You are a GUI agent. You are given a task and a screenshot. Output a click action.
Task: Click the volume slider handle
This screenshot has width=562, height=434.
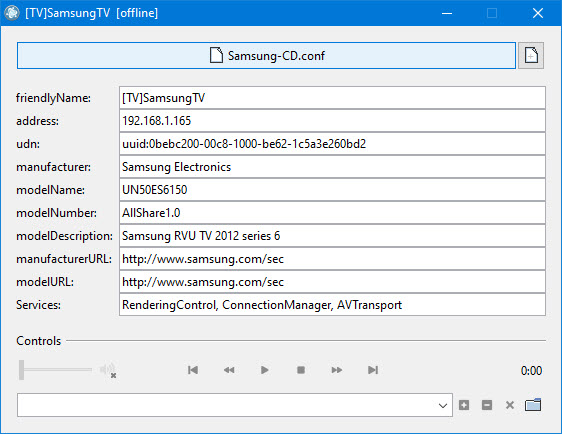[x=22, y=370]
